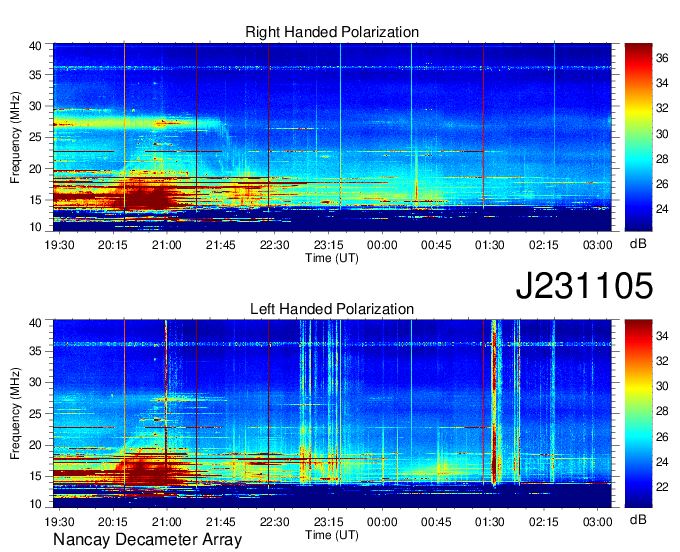Click the Right Handed plot's dB colorbar
680x552 pixels.
coord(638,137)
